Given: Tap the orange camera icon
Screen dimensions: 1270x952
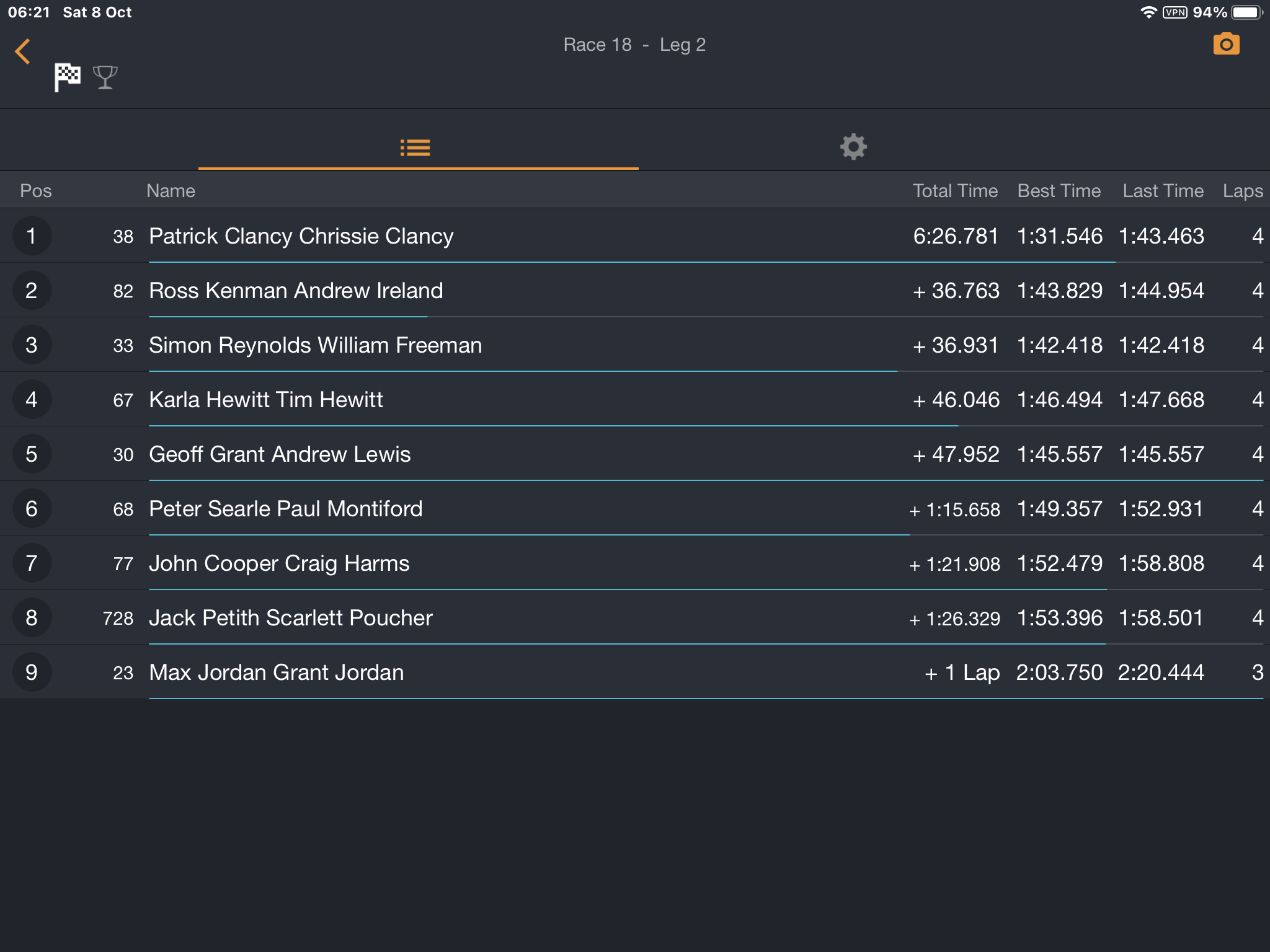Looking at the screenshot, I should coord(1226,44).
